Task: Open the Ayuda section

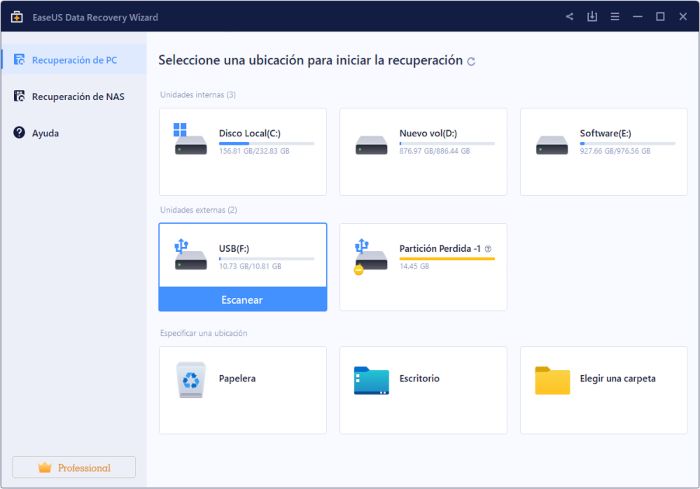Action: [x=74, y=133]
